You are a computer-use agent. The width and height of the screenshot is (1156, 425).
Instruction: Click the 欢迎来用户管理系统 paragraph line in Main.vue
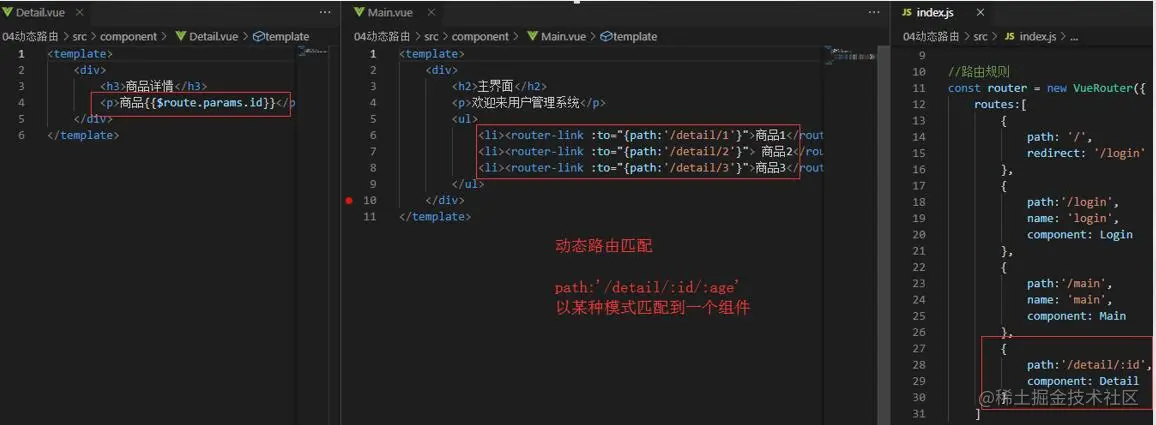point(529,103)
